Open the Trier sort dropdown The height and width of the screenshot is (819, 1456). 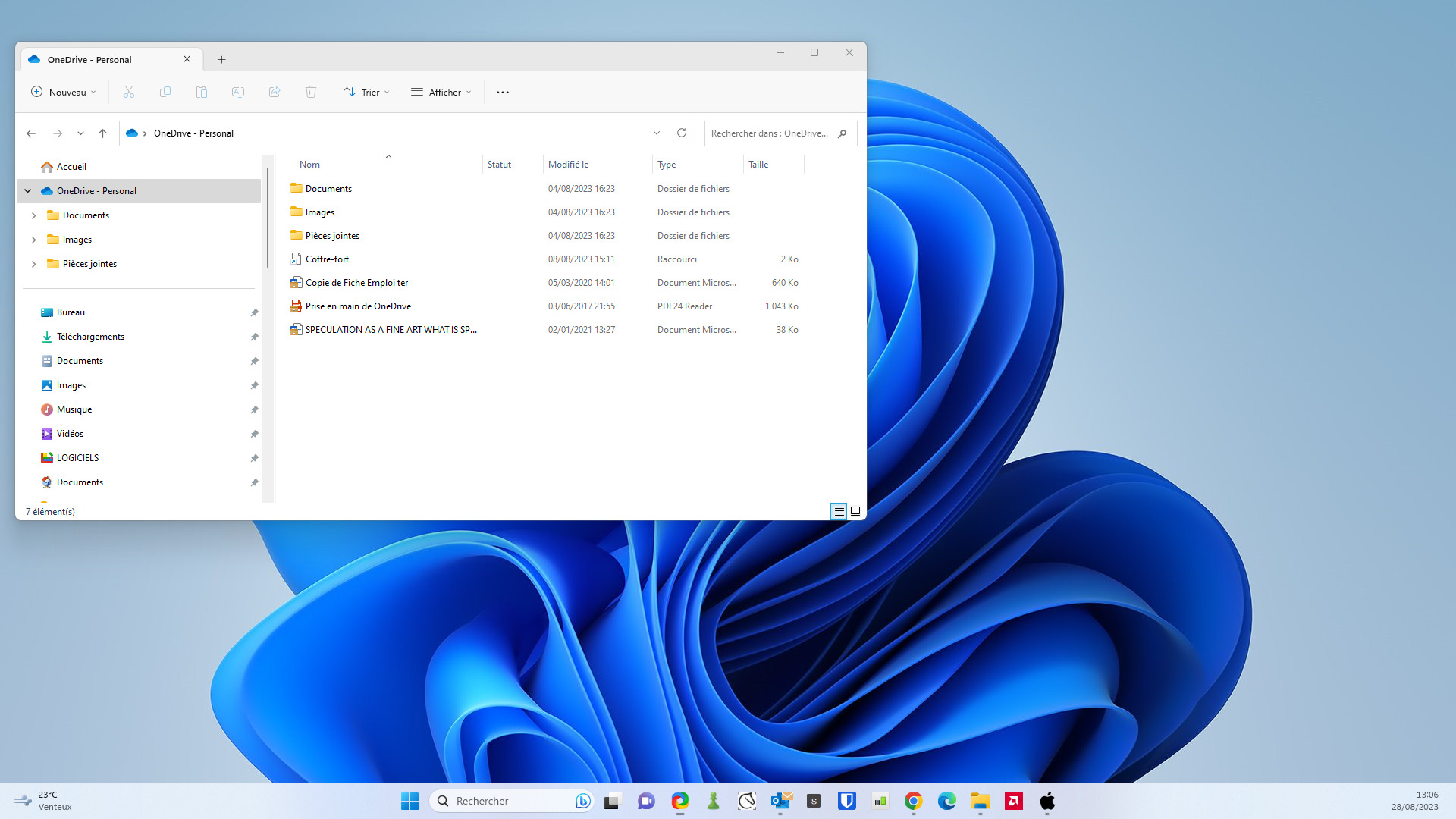pyautogui.click(x=366, y=92)
